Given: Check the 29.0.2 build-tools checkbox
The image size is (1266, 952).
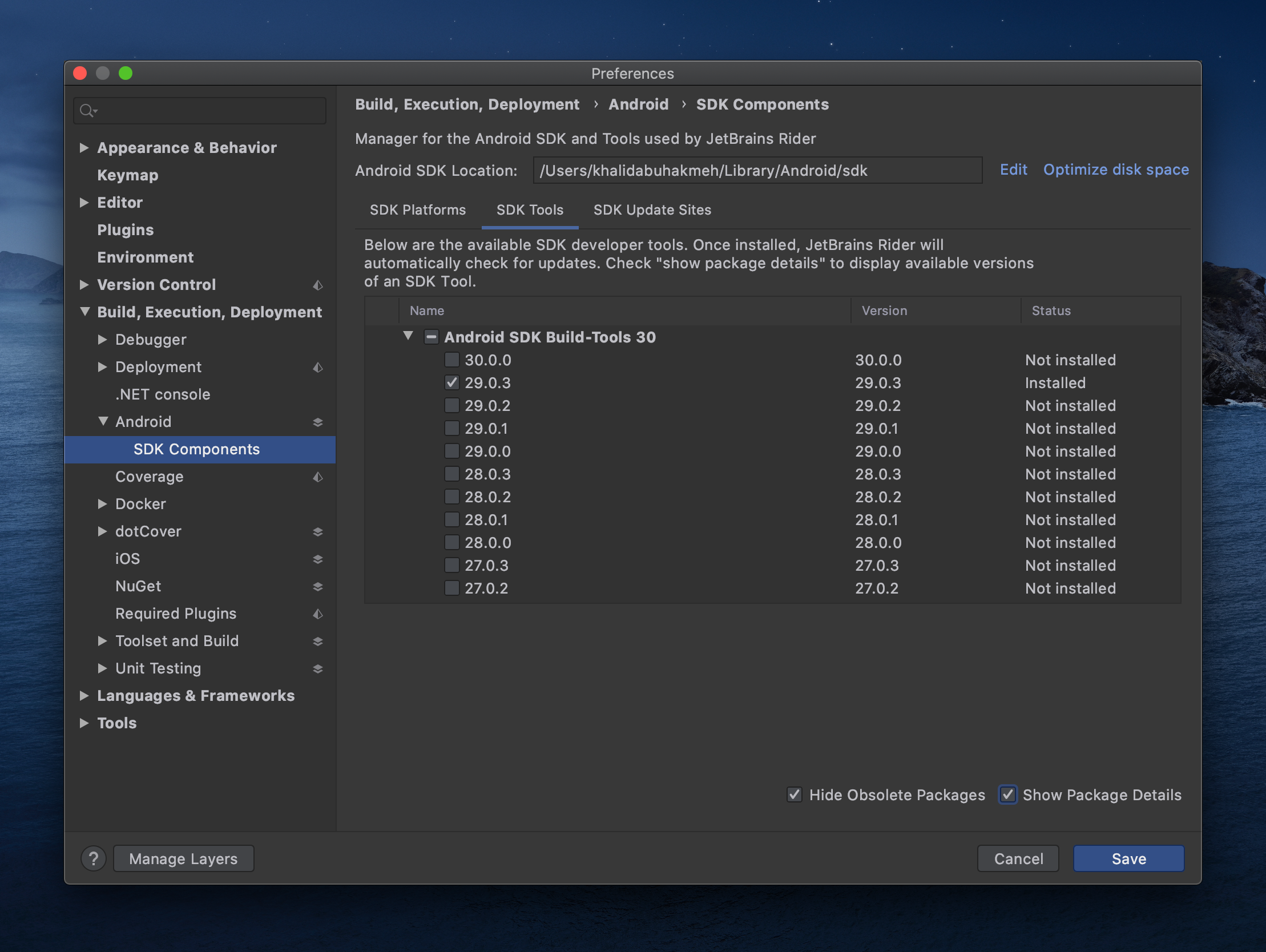Looking at the screenshot, I should click(452, 405).
